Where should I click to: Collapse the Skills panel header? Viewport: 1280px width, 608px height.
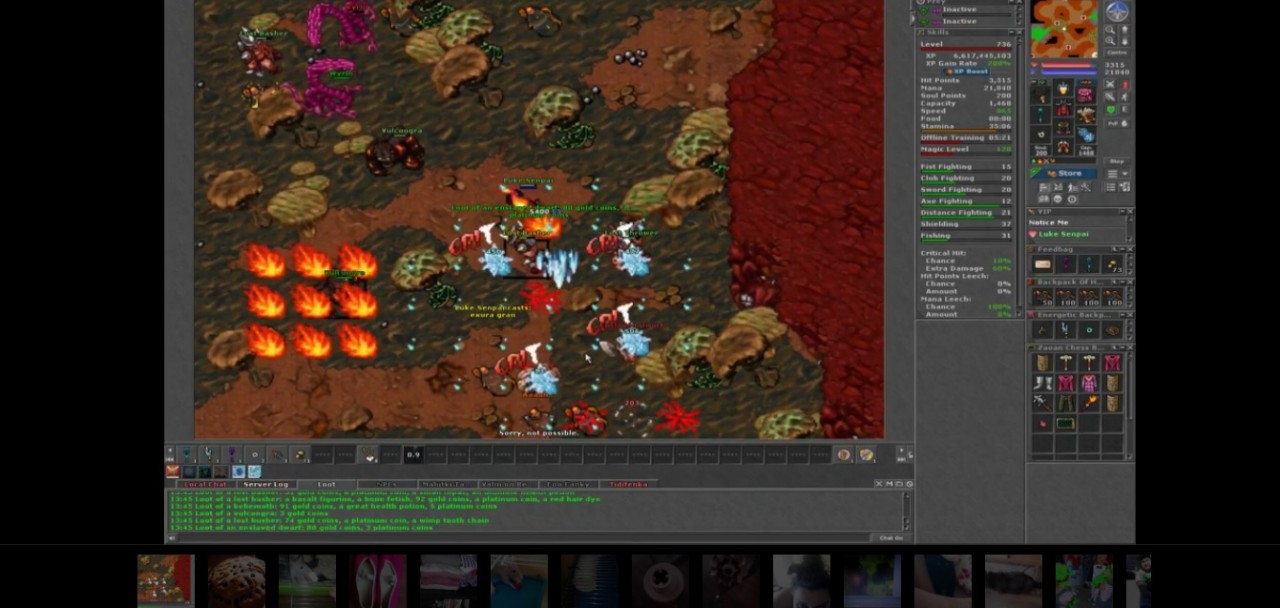(x=1012, y=32)
